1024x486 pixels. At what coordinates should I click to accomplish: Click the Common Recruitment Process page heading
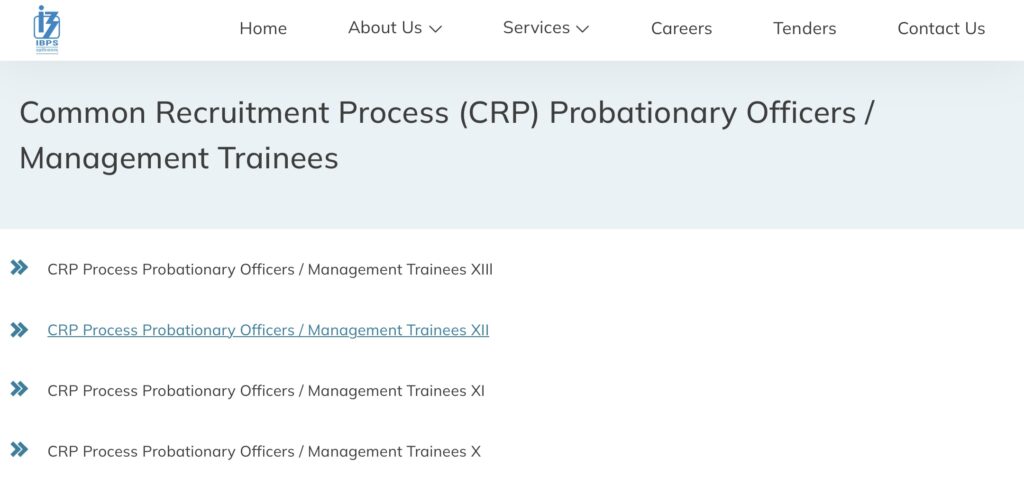pyautogui.click(x=447, y=135)
